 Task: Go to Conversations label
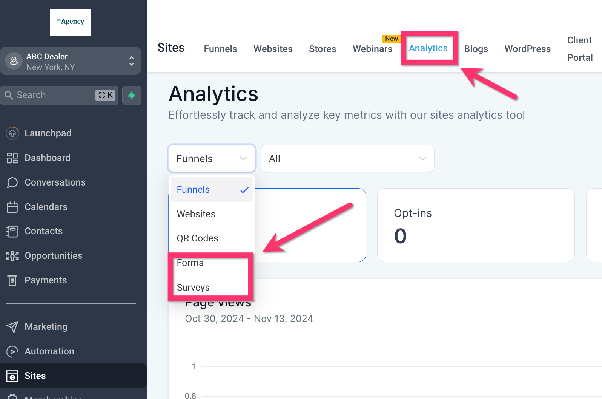[55, 182]
